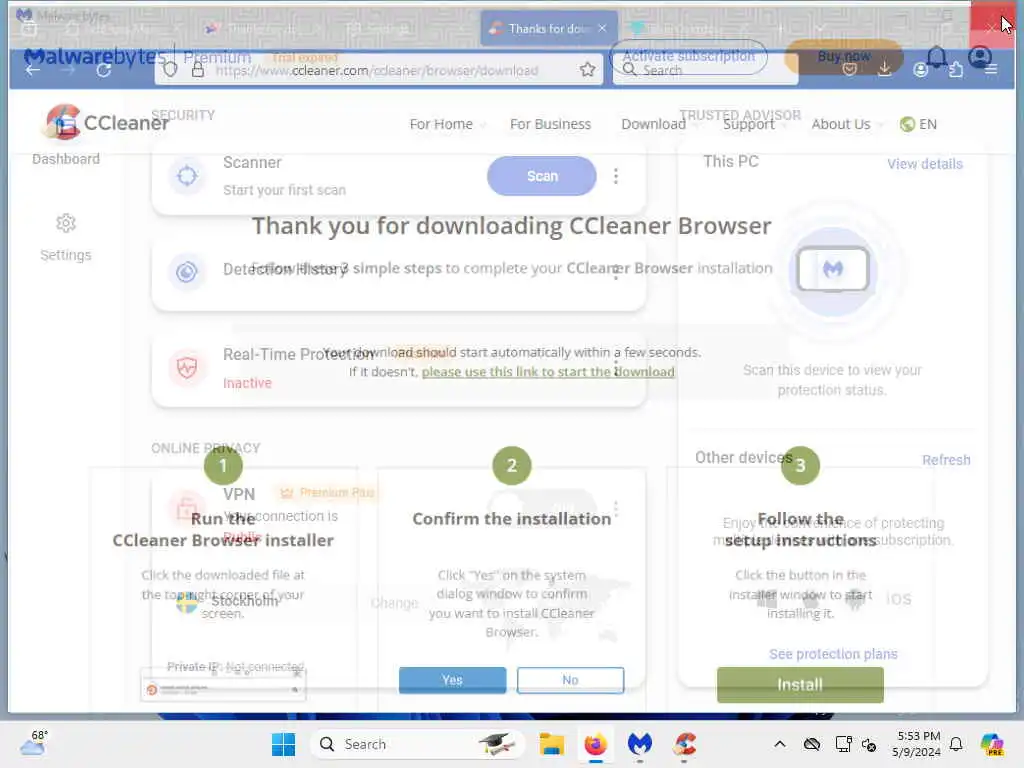This screenshot has width=1024, height=768.
Task: Open CCleaner Browser taskbar icon
Action: coord(684,744)
